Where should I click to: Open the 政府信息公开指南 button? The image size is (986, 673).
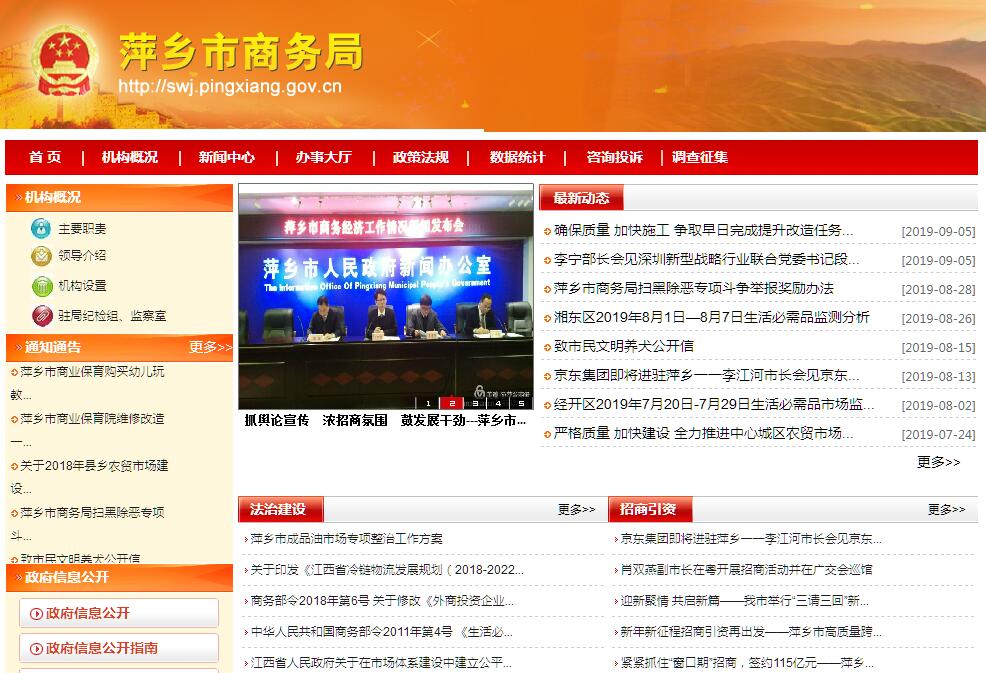(x=119, y=648)
